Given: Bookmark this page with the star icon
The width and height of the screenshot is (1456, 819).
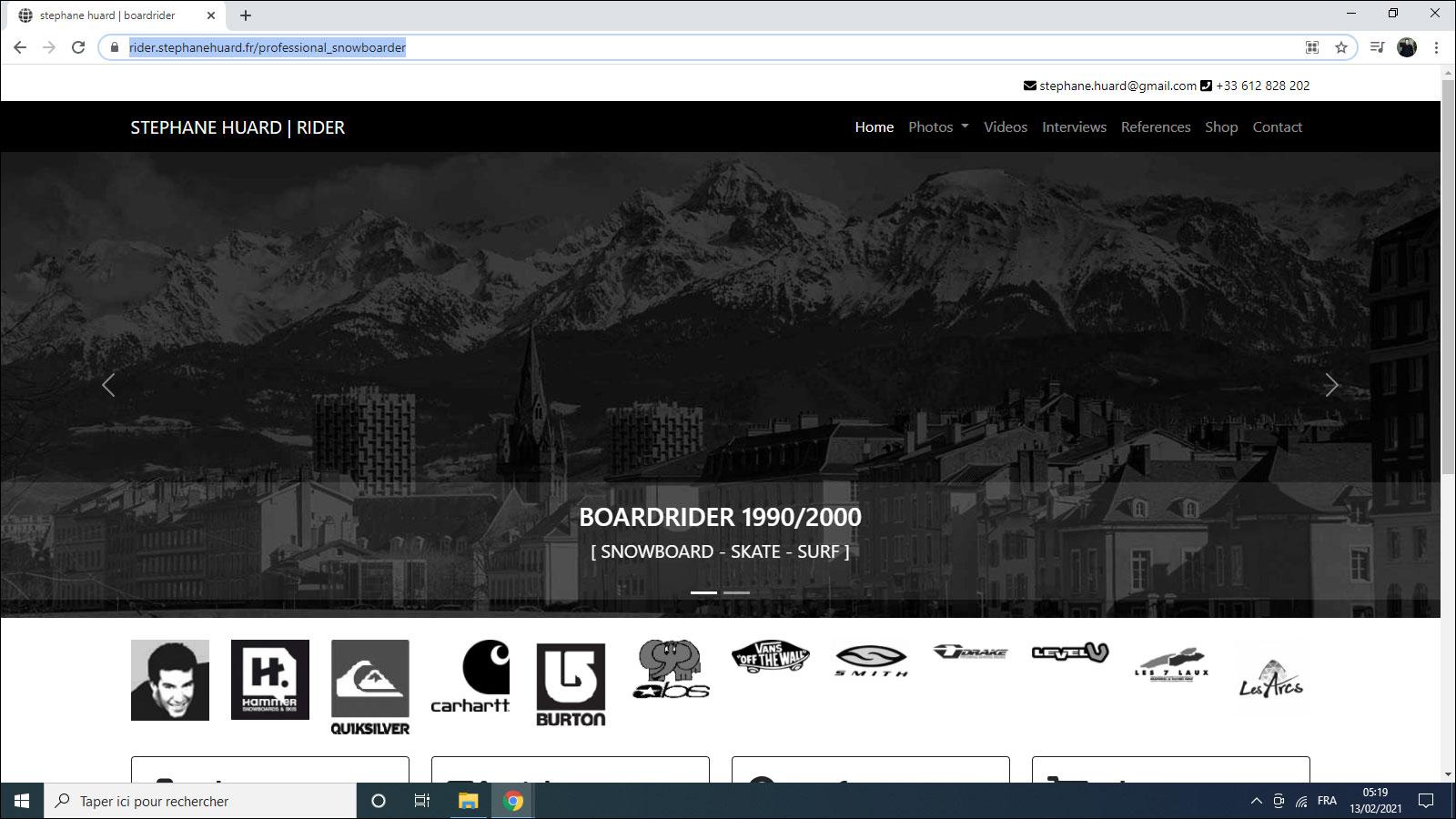Looking at the screenshot, I should (1340, 47).
